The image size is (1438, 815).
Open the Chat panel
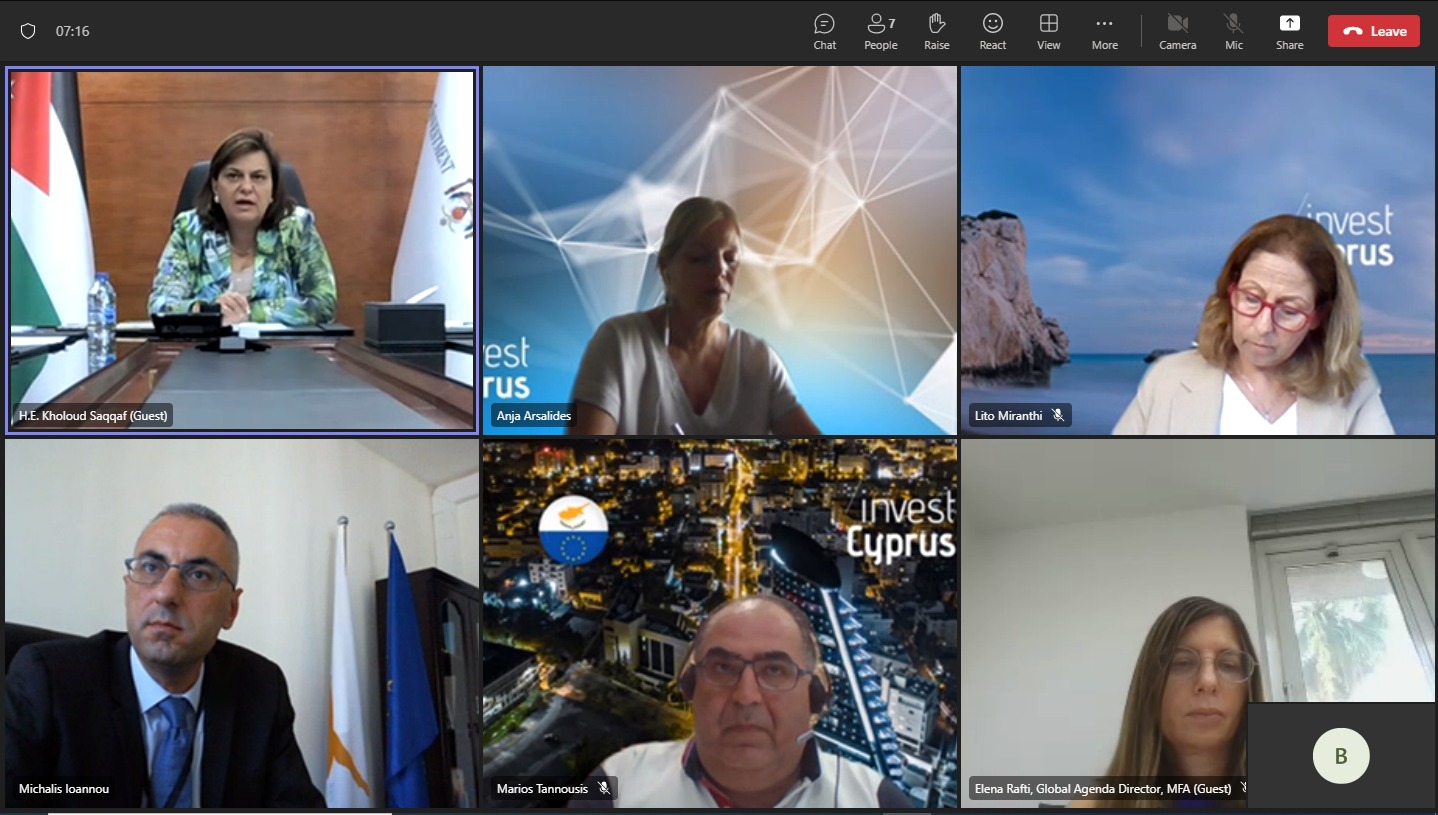pos(824,31)
